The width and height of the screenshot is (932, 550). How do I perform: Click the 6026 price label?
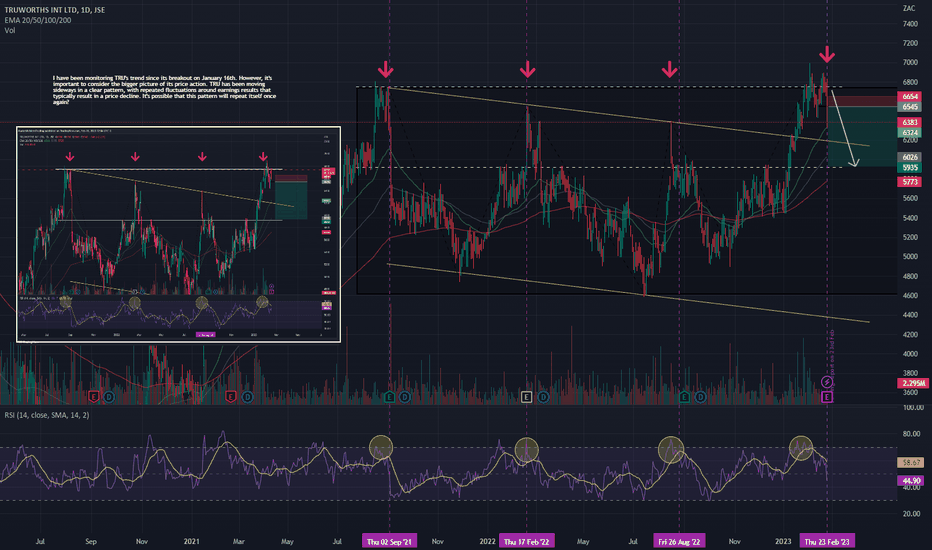click(x=909, y=157)
